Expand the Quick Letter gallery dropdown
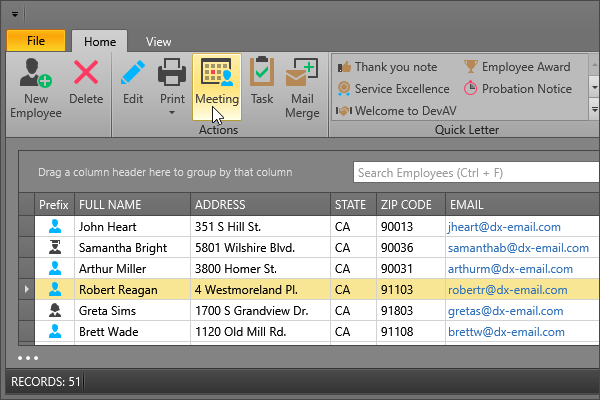 pos(594,109)
